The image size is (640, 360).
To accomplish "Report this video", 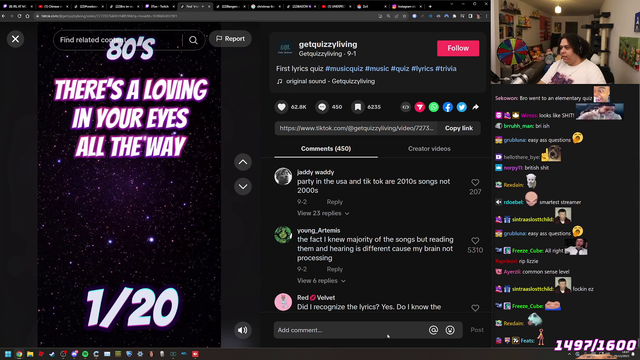I will coord(230,39).
